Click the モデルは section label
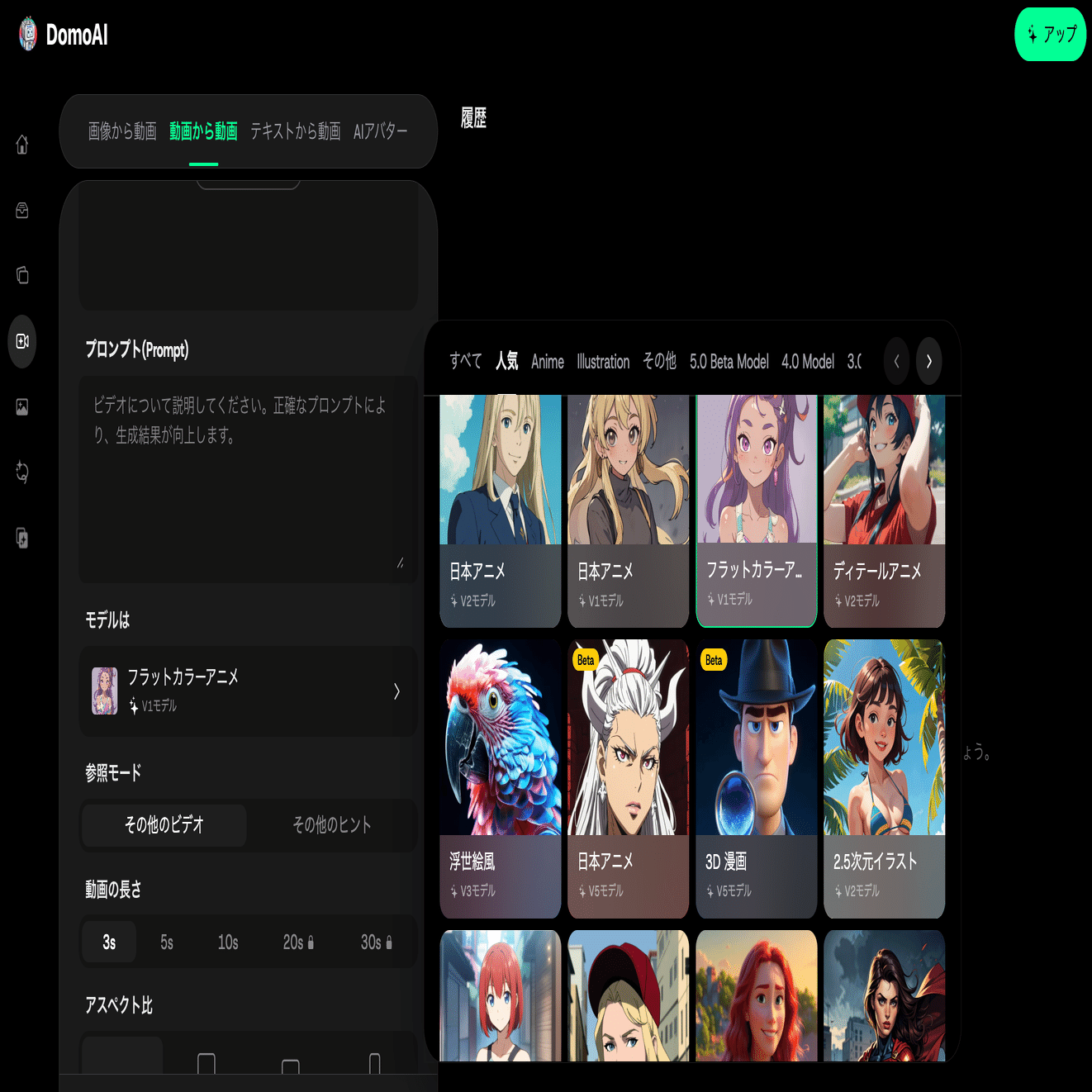Screen dimensions: 1092x1092 tap(107, 620)
